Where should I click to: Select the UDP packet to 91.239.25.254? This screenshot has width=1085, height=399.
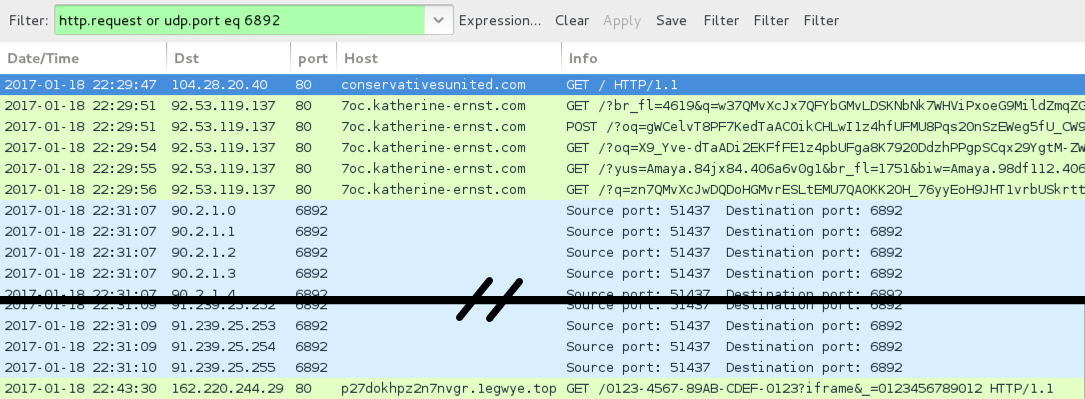point(542,346)
